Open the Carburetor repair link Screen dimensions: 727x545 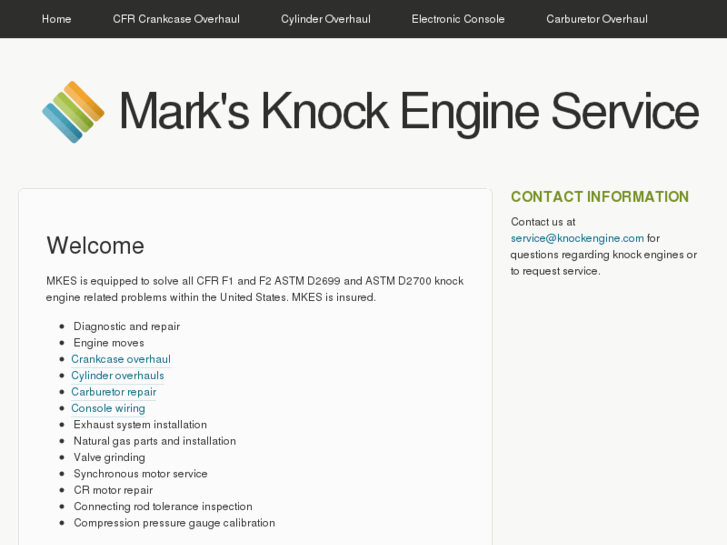113,392
